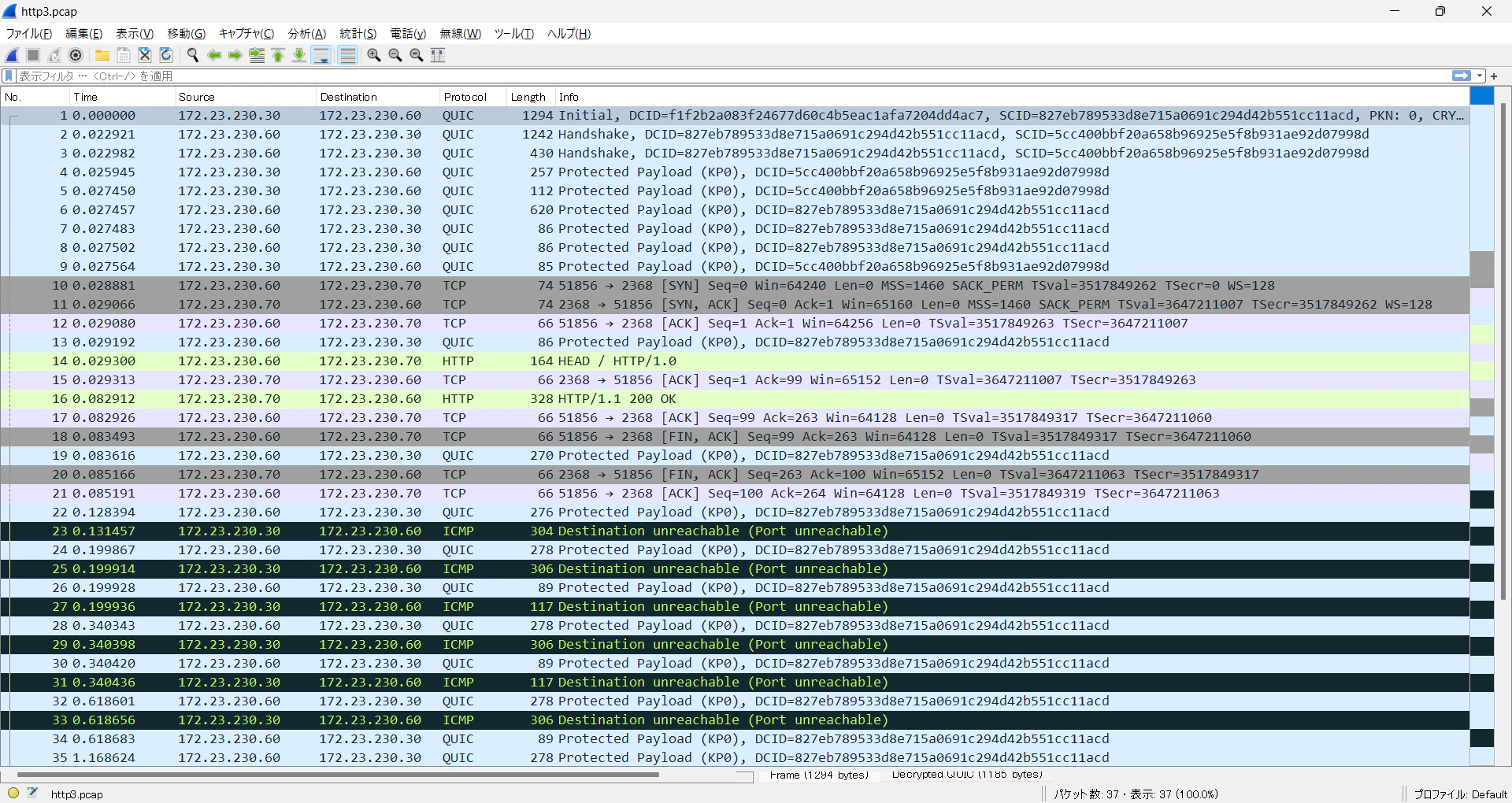Image resolution: width=1512 pixels, height=803 pixels.
Task: Click the packet list vertical scrollbar
Action: 1503,350
